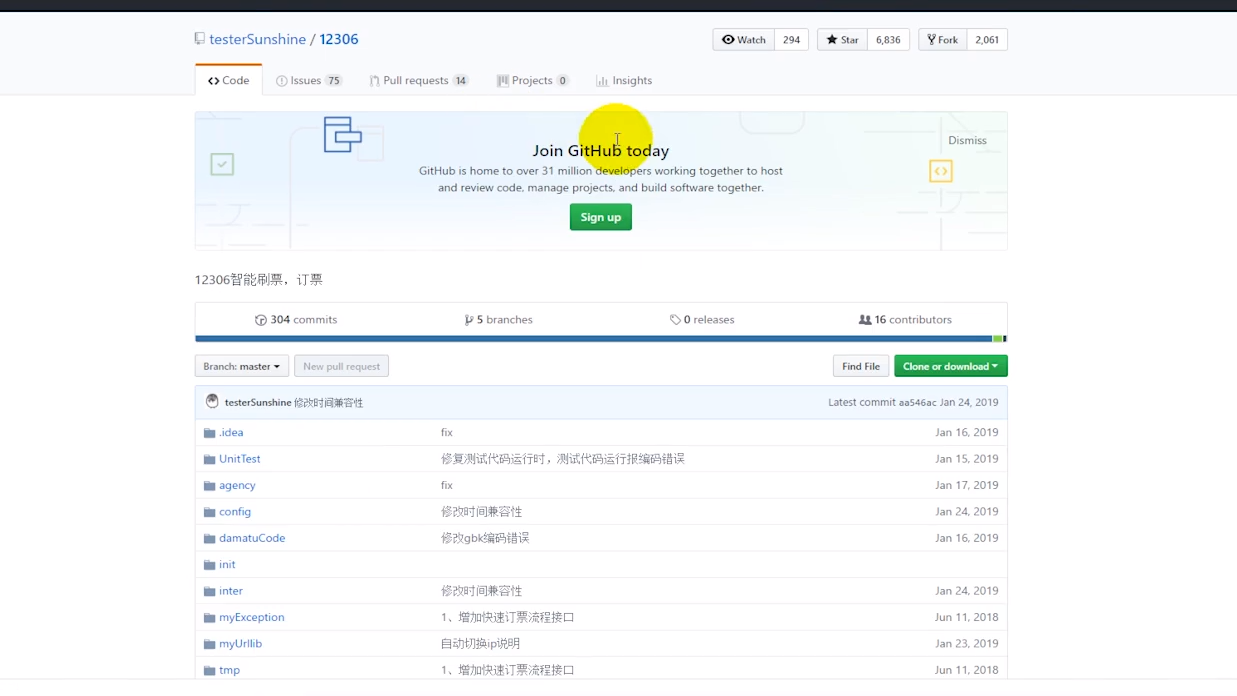The height and width of the screenshot is (696, 1237).
Task: Click the tmp folder icon
Action: 209,670
